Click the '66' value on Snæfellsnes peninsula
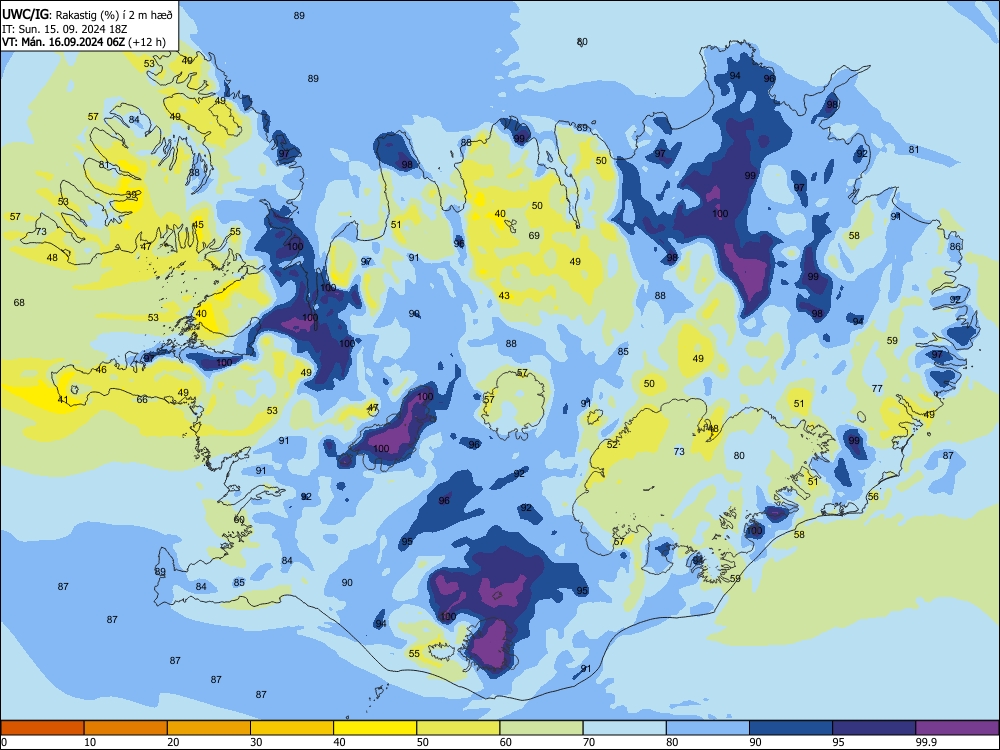The width and height of the screenshot is (1000, 750). pyautogui.click(x=142, y=400)
